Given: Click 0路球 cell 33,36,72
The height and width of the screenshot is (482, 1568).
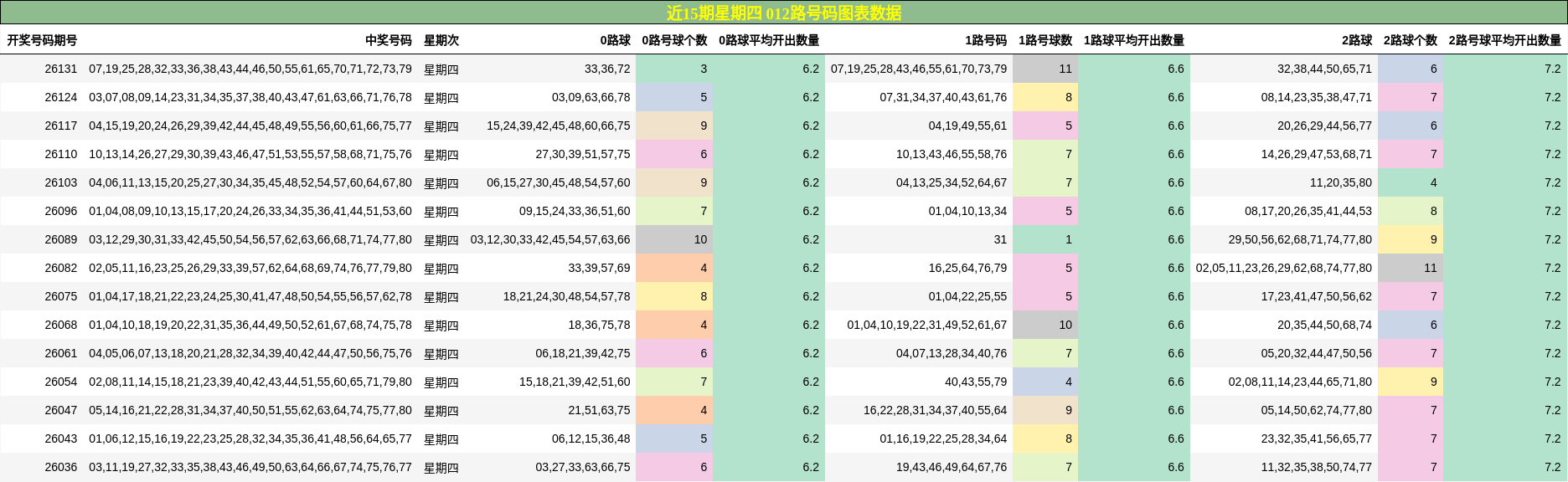Looking at the screenshot, I should [607, 69].
